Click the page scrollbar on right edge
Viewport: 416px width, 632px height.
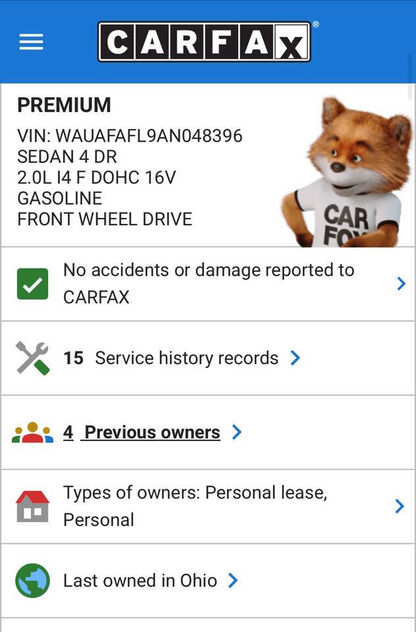point(411,77)
